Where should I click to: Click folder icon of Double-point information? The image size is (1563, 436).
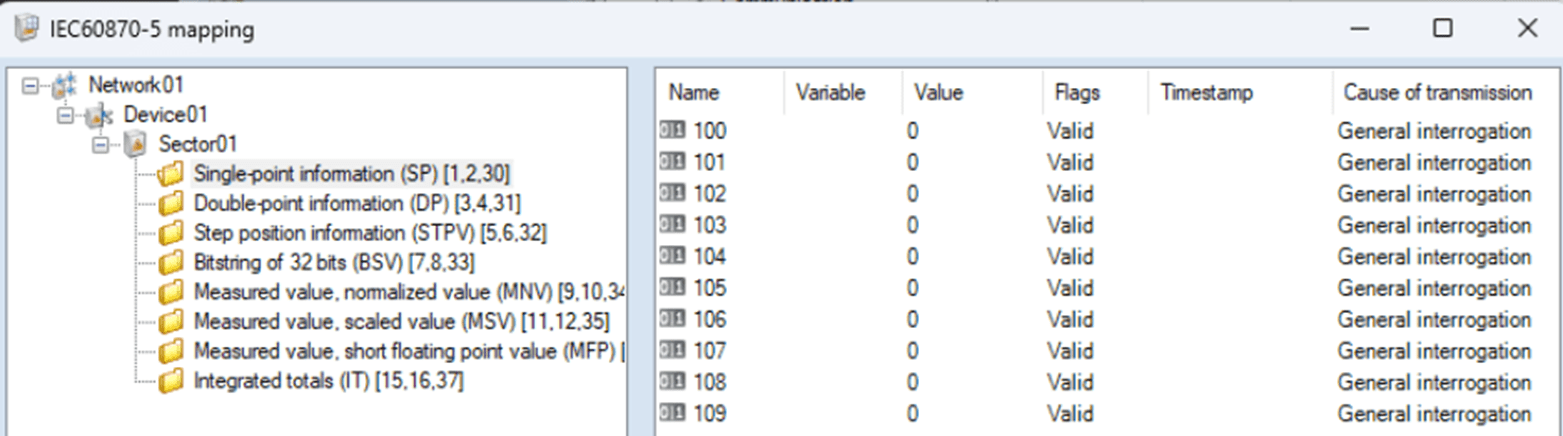(x=171, y=204)
